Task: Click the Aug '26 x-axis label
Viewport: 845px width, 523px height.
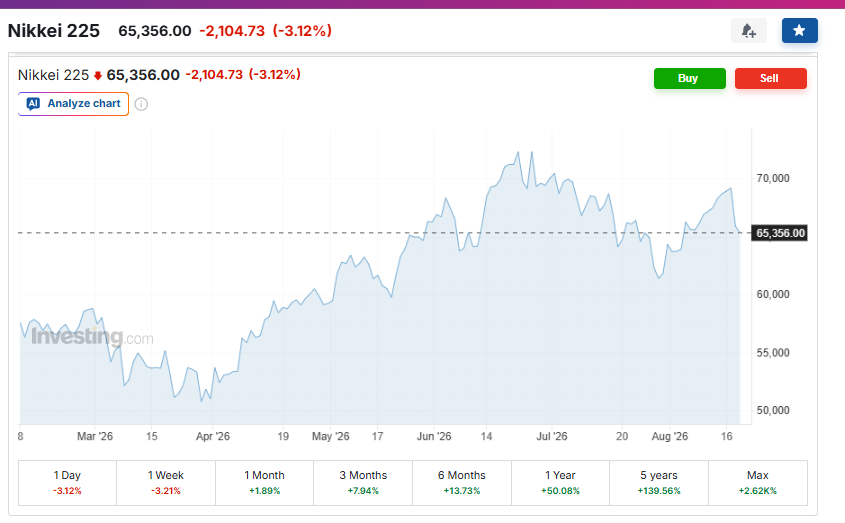Action: coord(670,436)
